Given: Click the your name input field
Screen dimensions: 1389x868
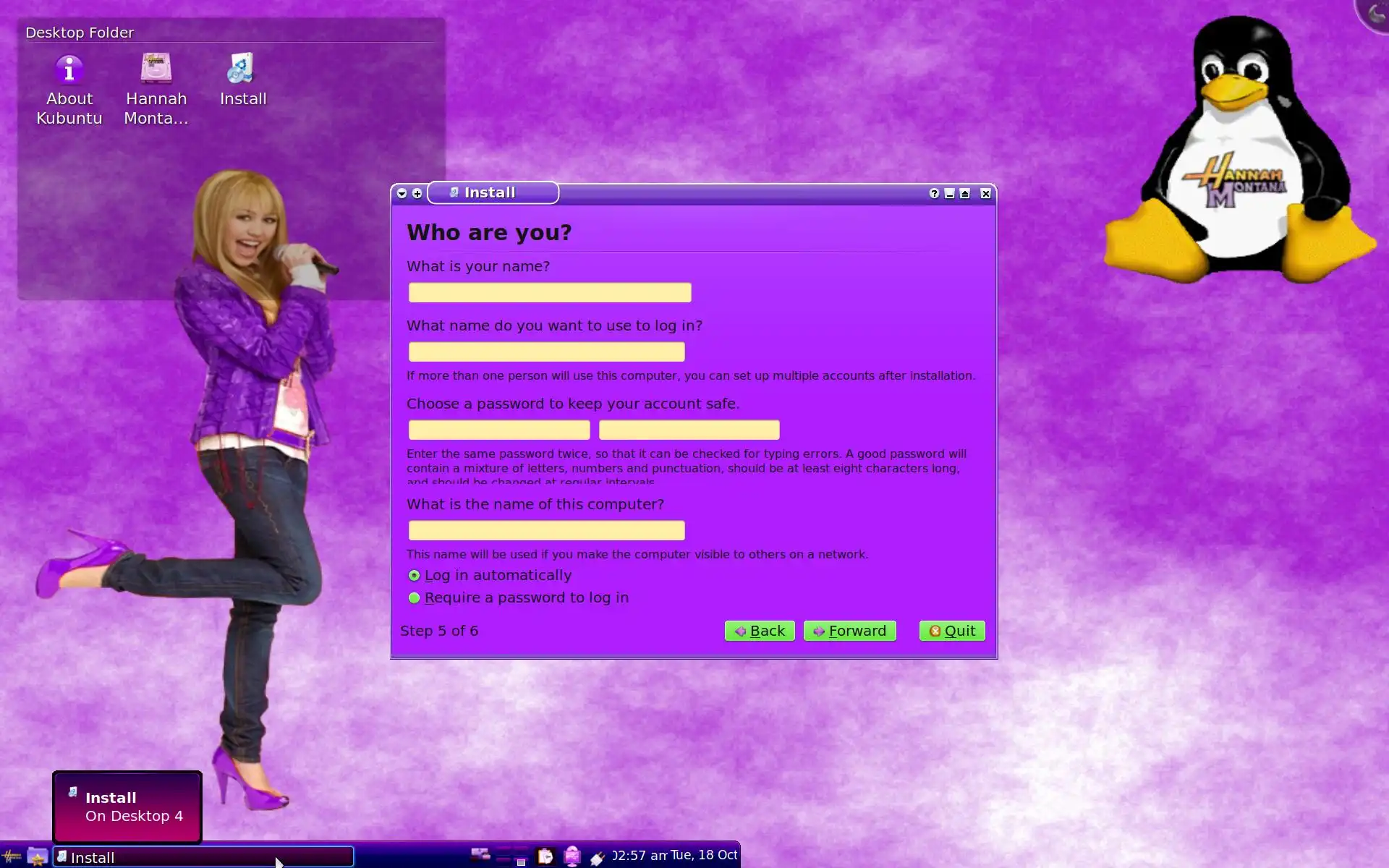Looking at the screenshot, I should [x=549, y=293].
